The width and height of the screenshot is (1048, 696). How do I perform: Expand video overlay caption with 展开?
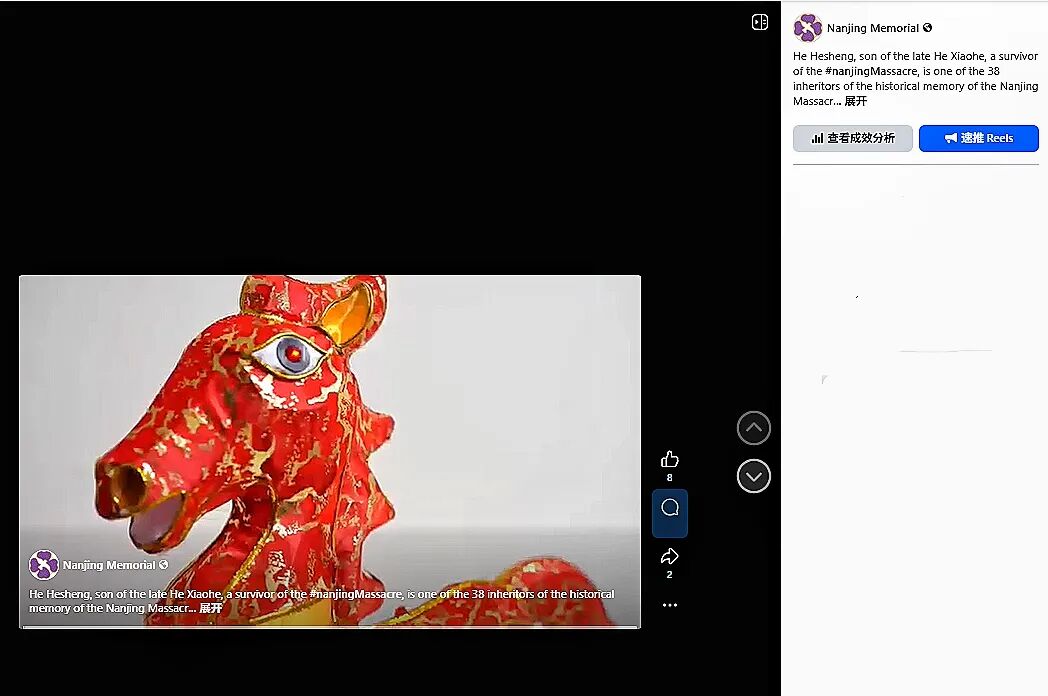[210, 608]
